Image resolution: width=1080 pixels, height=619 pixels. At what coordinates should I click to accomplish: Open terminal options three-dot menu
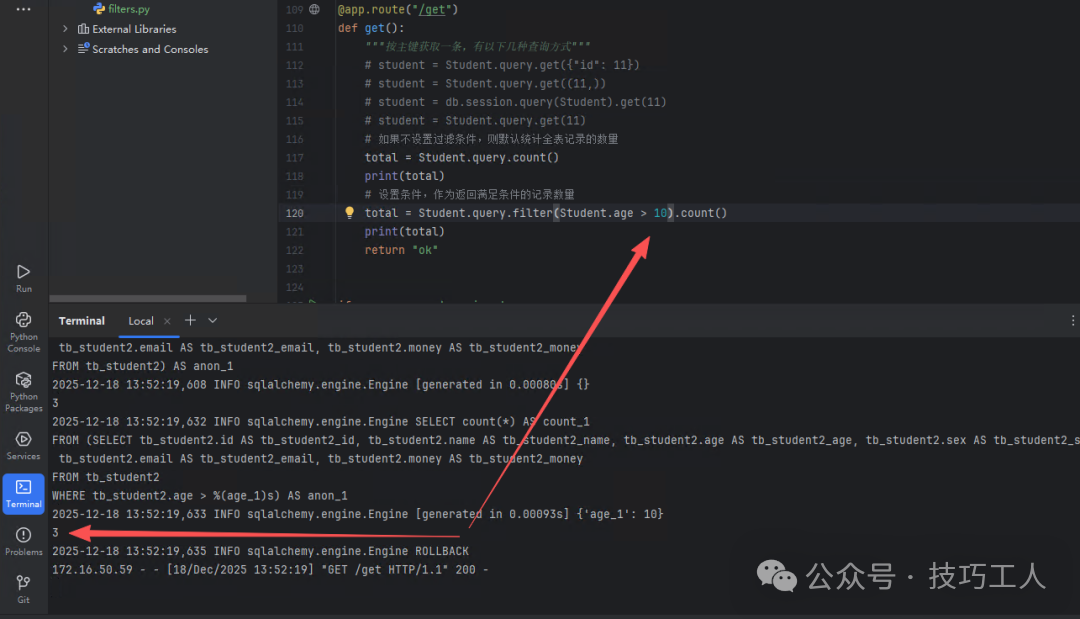tap(1072, 320)
